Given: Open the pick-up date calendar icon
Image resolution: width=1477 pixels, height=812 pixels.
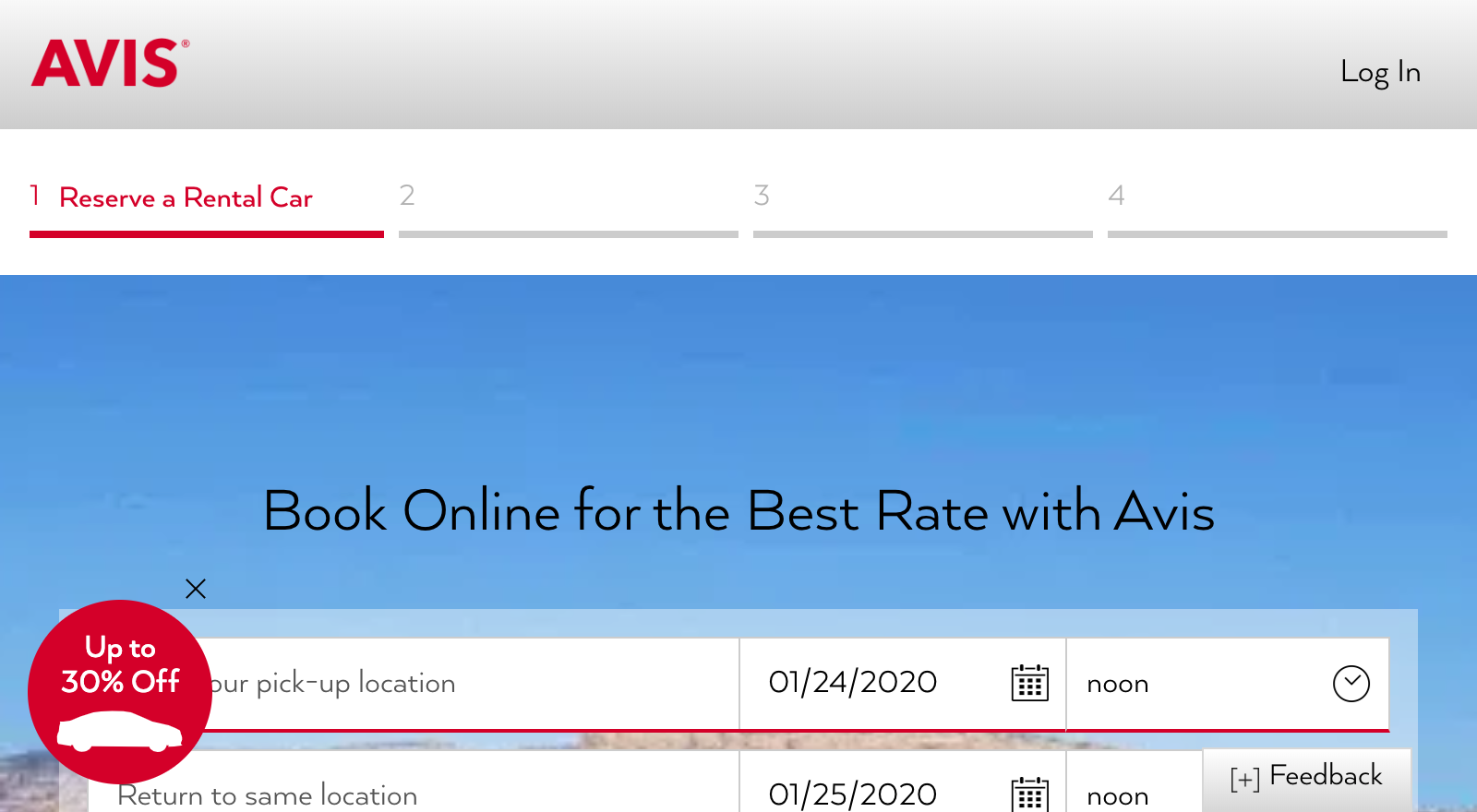Looking at the screenshot, I should 1030,684.
